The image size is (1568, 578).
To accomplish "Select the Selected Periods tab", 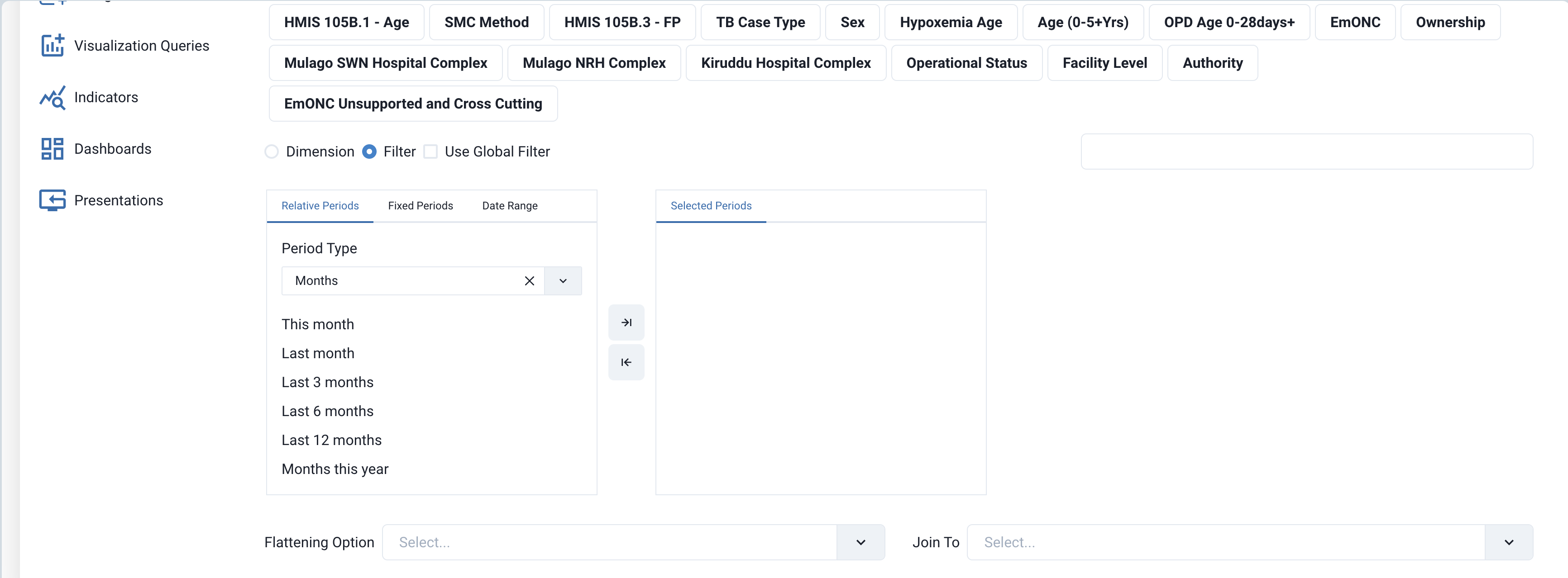I will point(711,206).
